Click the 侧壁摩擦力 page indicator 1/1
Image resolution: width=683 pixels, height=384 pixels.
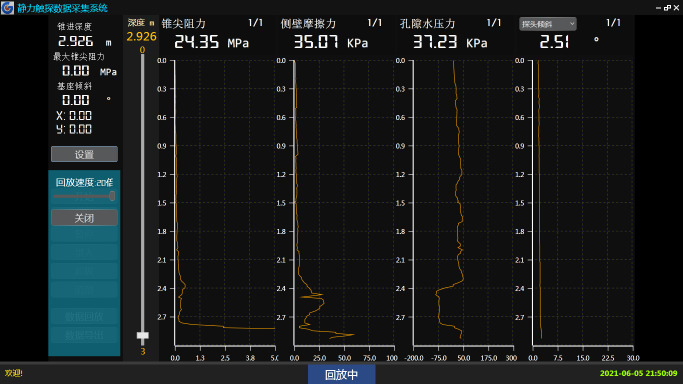point(375,23)
